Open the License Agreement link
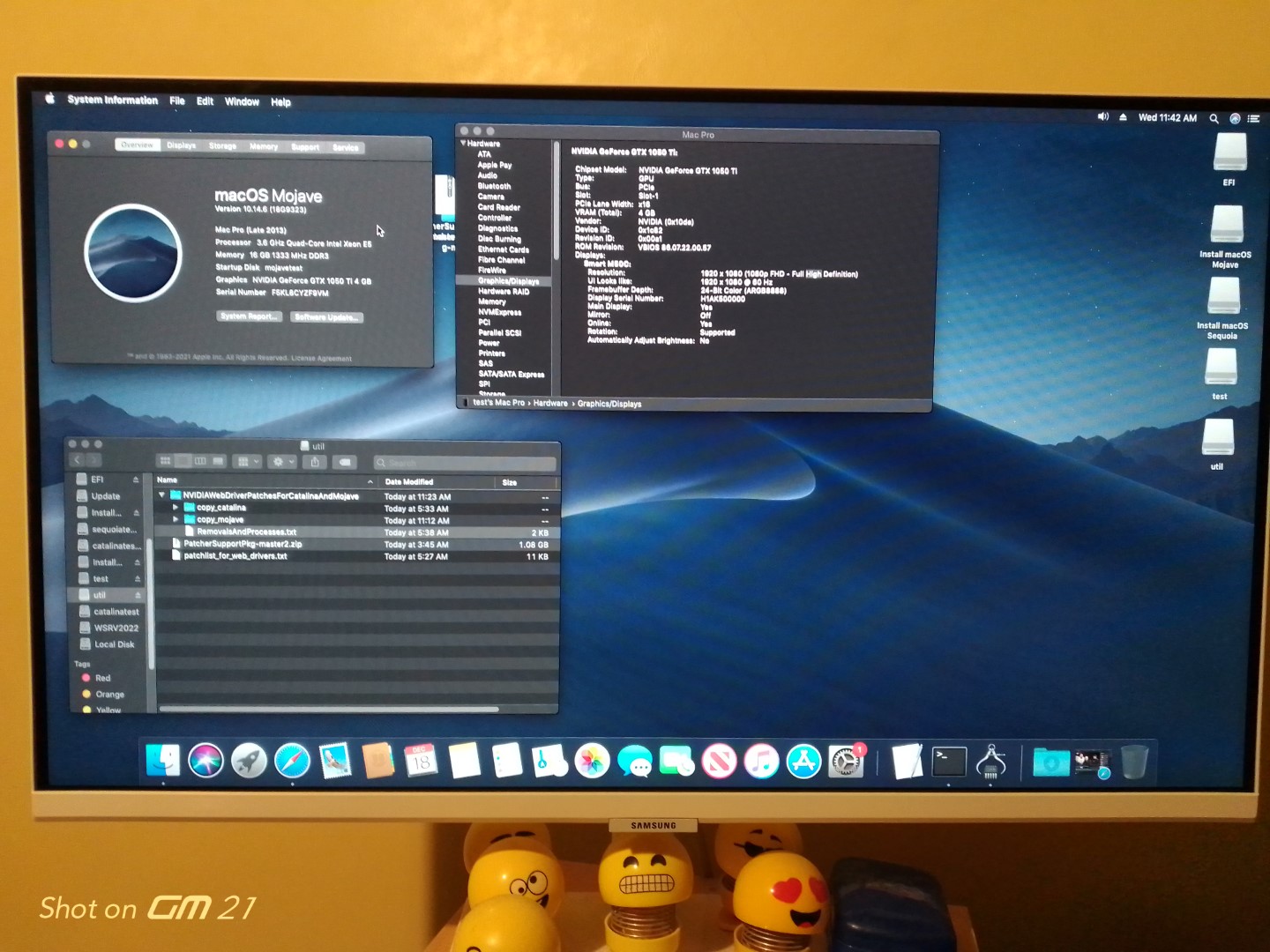 pyautogui.click(x=321, y=359)
